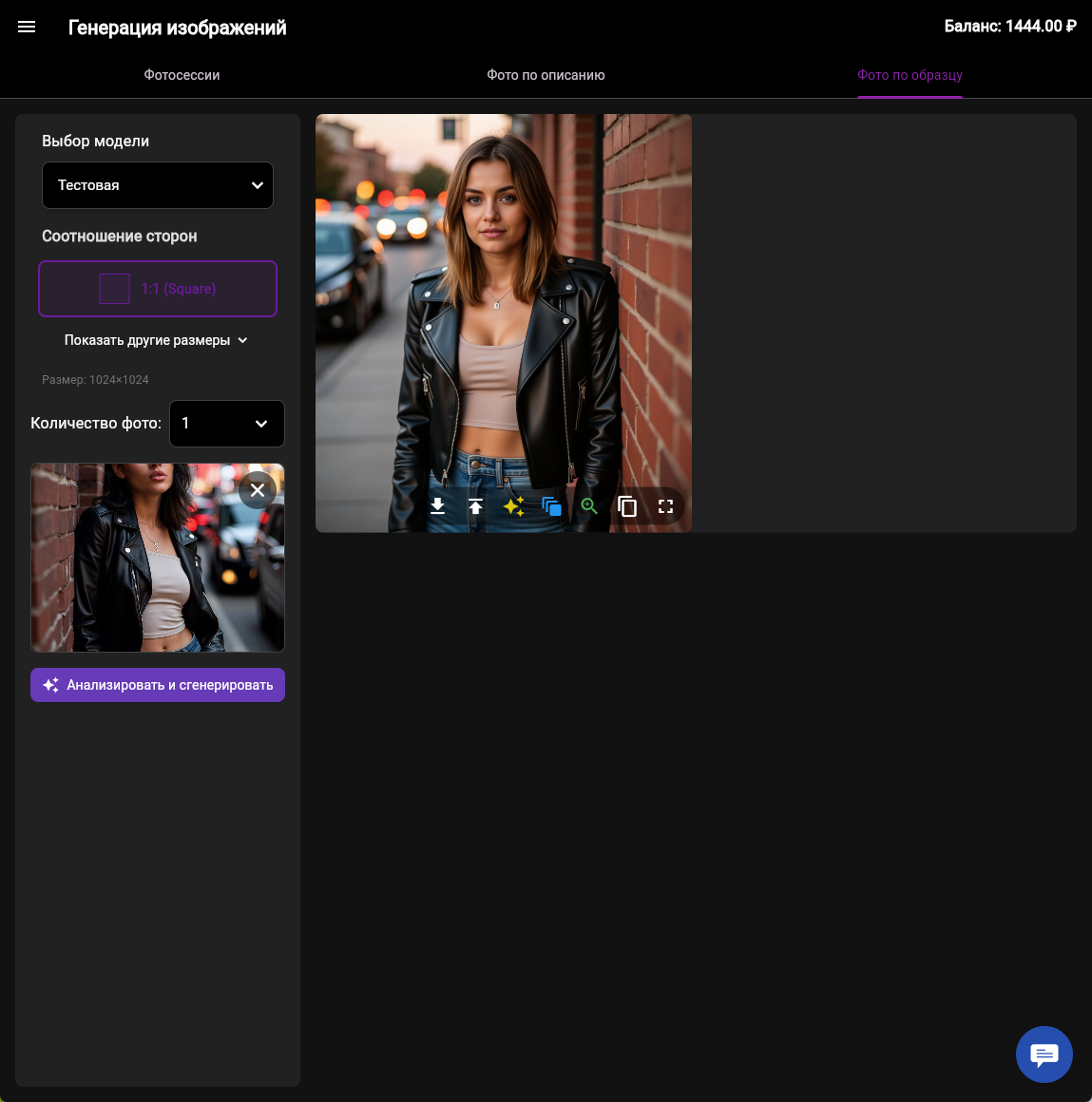Click the green zoom-in magnifier icon
This screenshot has width=1092, height=1102.
[589, 506]
